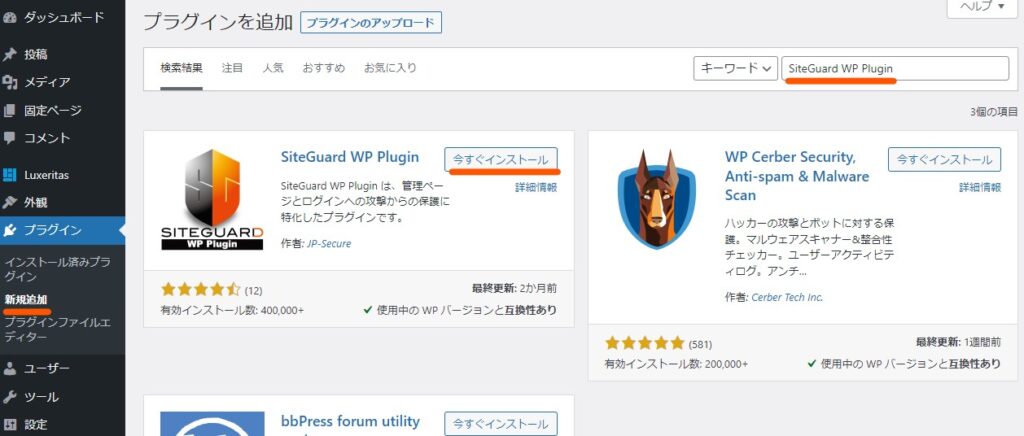Screen dimensions: 1024x436
Task: Click the Luxeritas theme icon
Action: pyautogui.click(x=9, y=175)
